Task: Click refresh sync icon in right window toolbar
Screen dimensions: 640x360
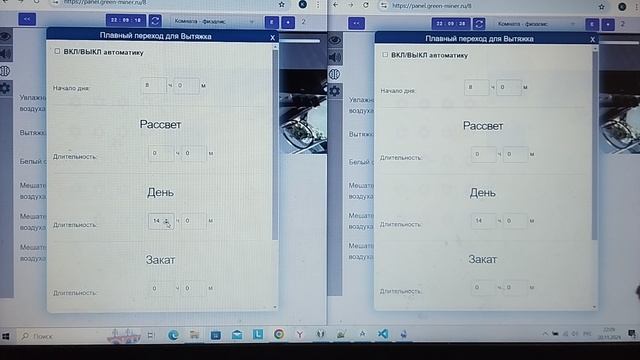Action: 479,24
